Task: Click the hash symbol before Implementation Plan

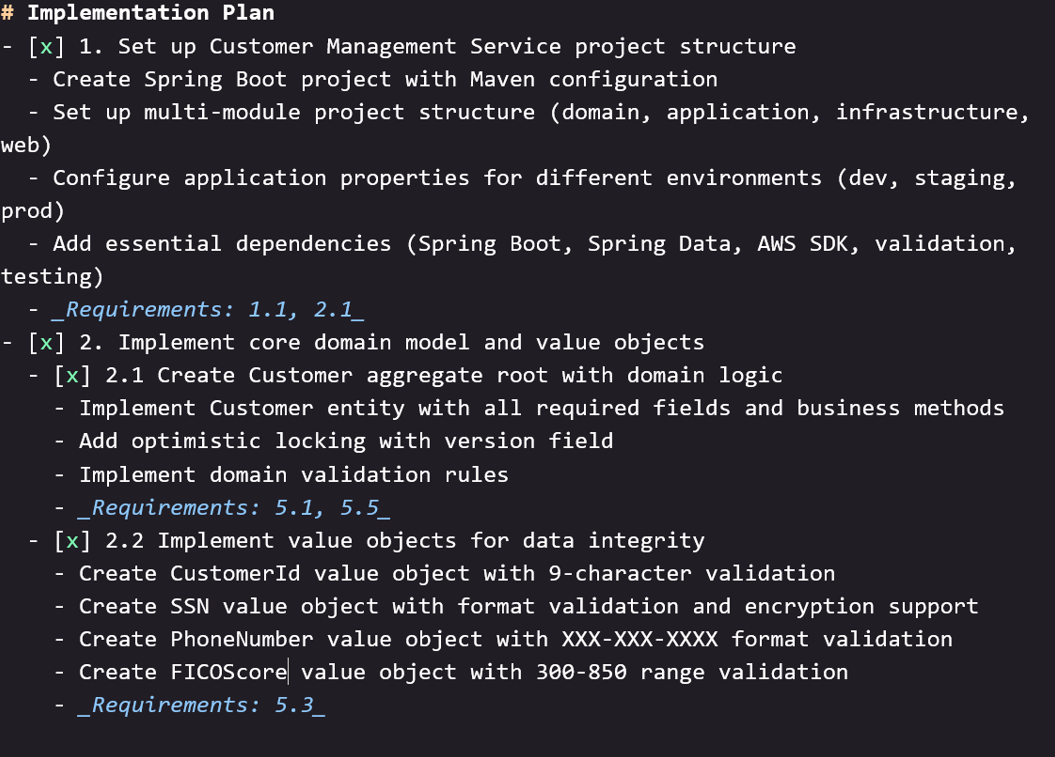Action: pyautogui.click(x=7, y=13)
